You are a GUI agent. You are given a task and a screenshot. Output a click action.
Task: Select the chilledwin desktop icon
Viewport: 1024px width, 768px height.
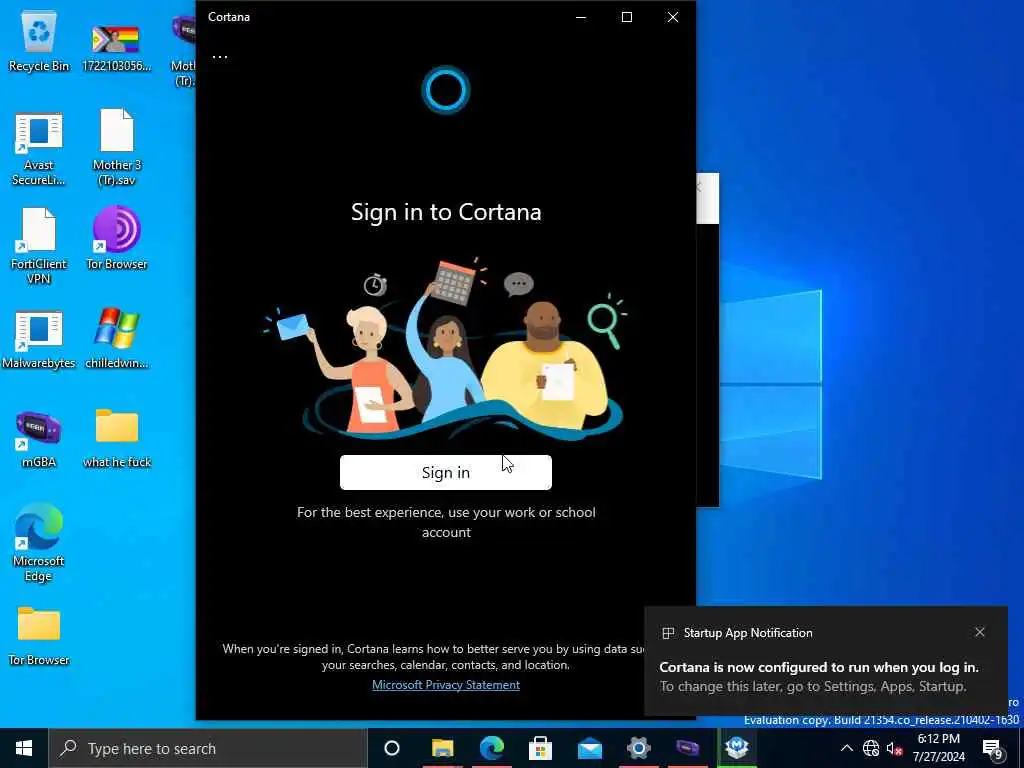click(117, 338)
